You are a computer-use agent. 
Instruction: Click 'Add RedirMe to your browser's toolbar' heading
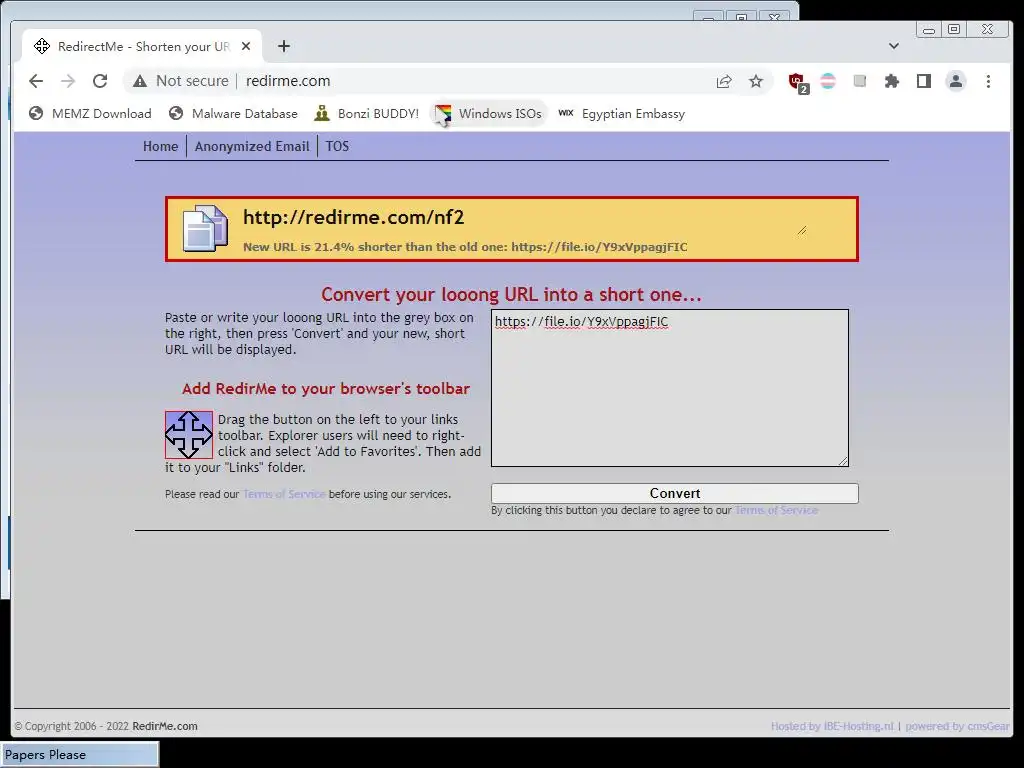pos(326,389)
